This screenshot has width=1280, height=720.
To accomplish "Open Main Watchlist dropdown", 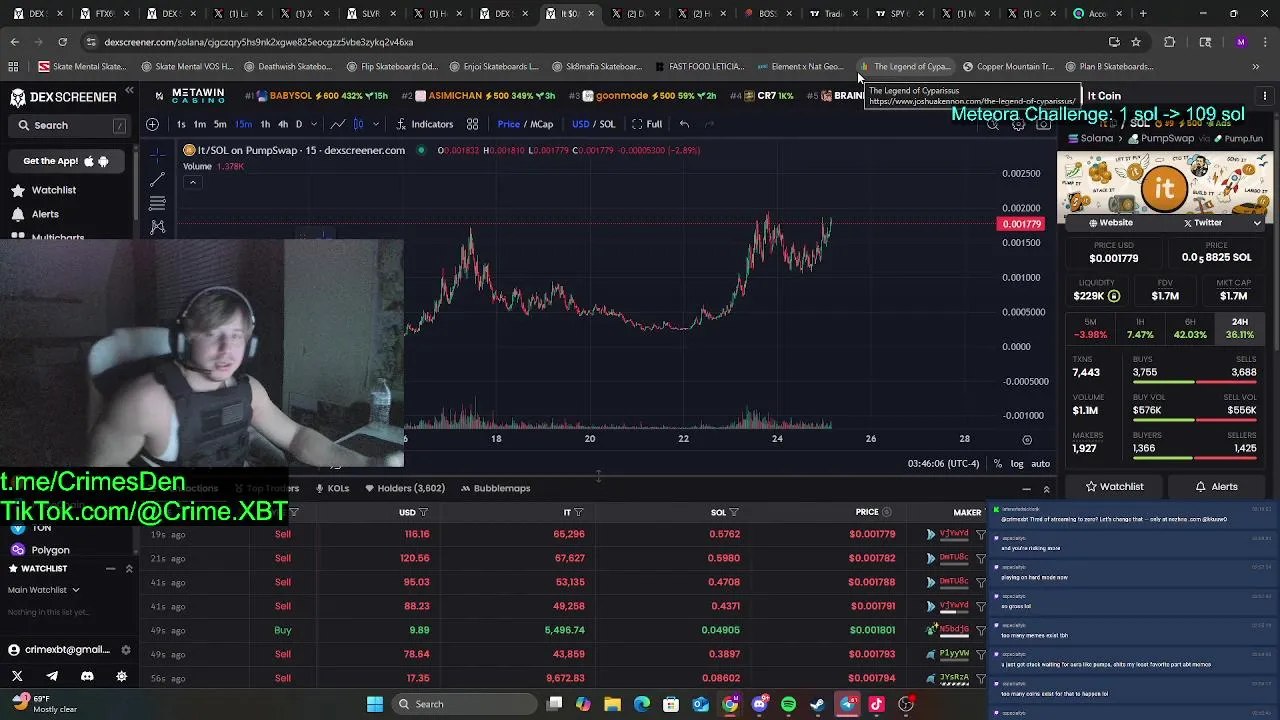I will tap(44, 590).
